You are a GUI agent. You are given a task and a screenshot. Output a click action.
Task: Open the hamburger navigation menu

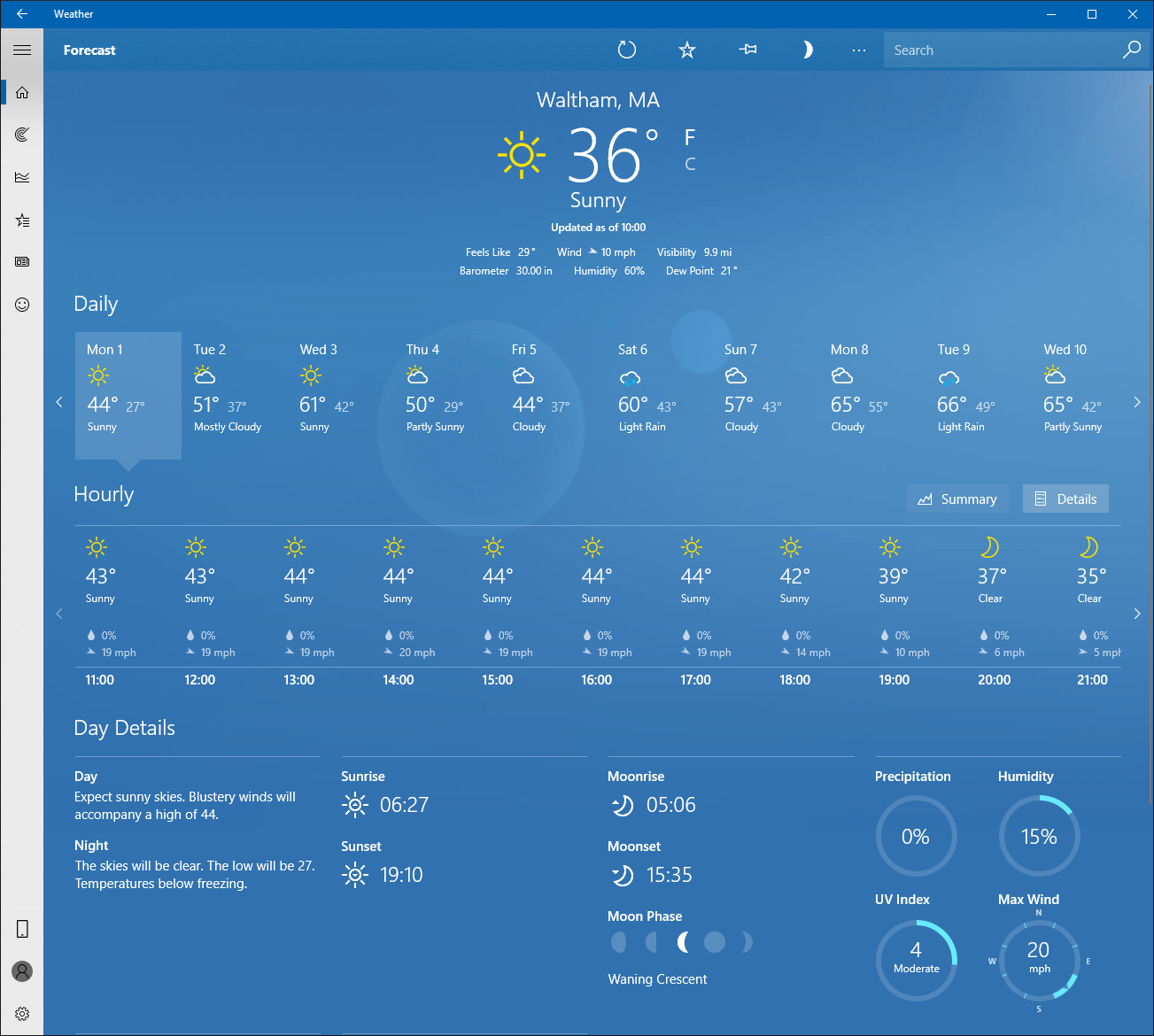coord(22,50)
